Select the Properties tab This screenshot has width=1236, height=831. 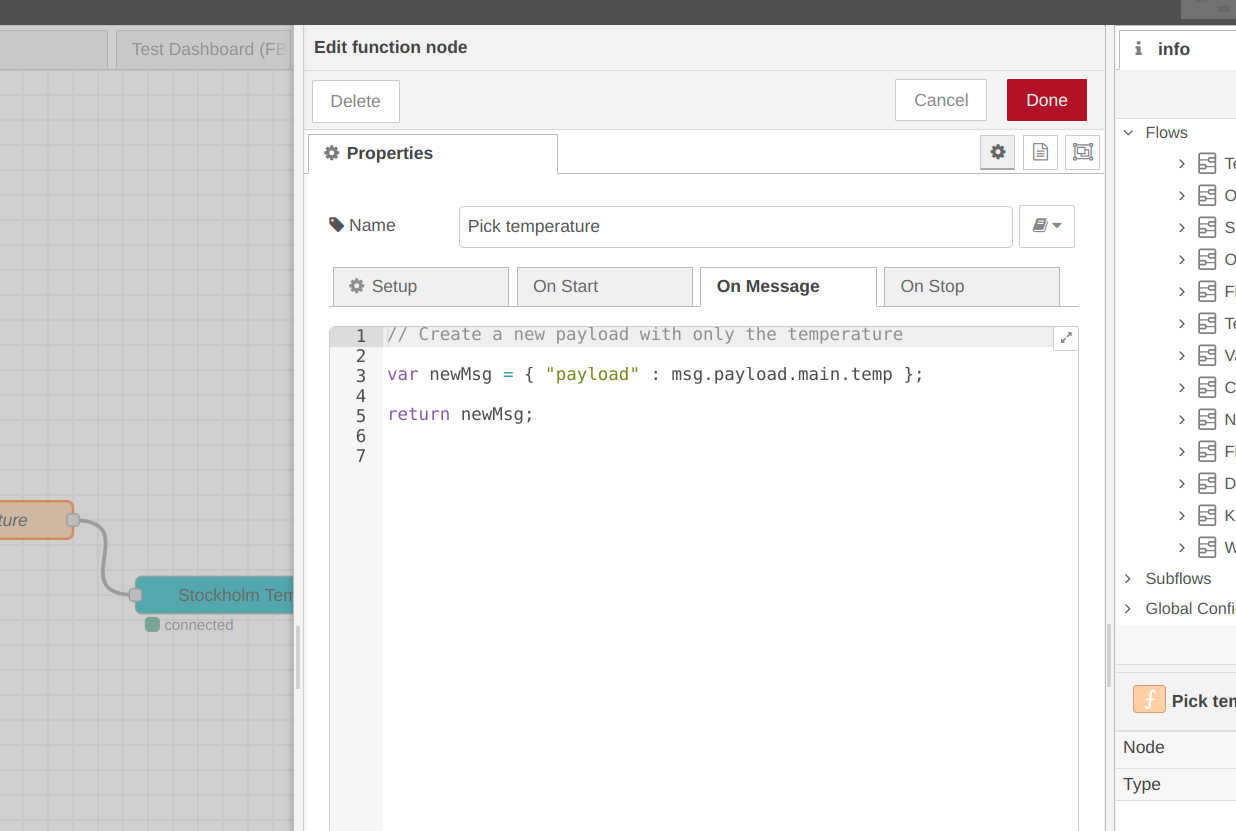pyautogui.click(x=432, y=154)
